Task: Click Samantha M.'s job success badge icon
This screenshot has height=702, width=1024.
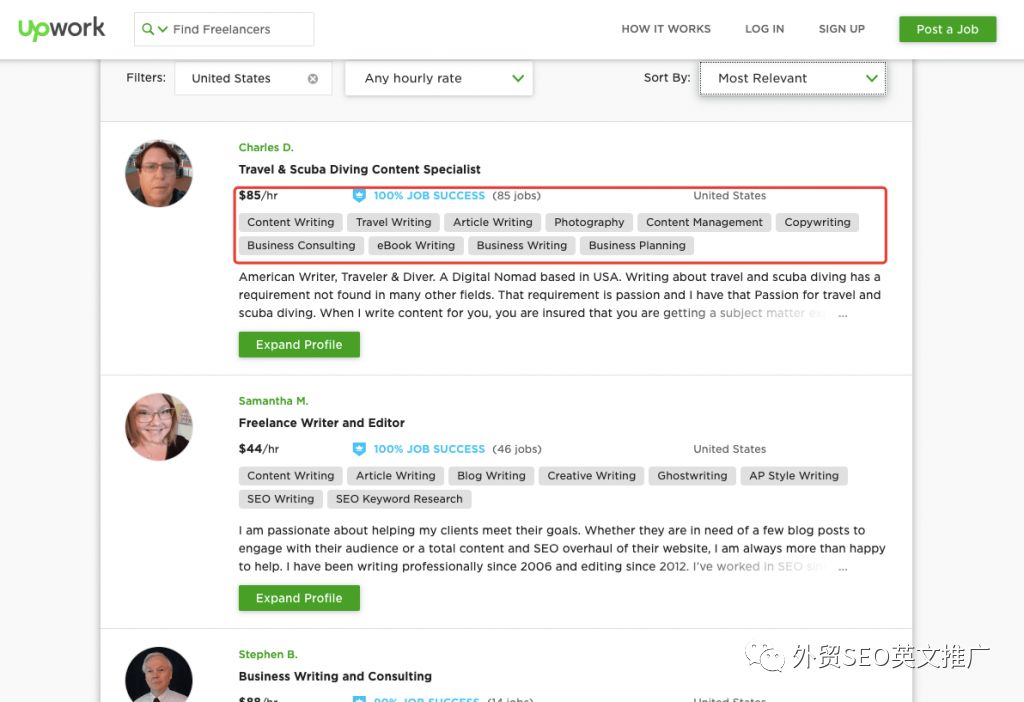Action: click(x=359, y=449)
